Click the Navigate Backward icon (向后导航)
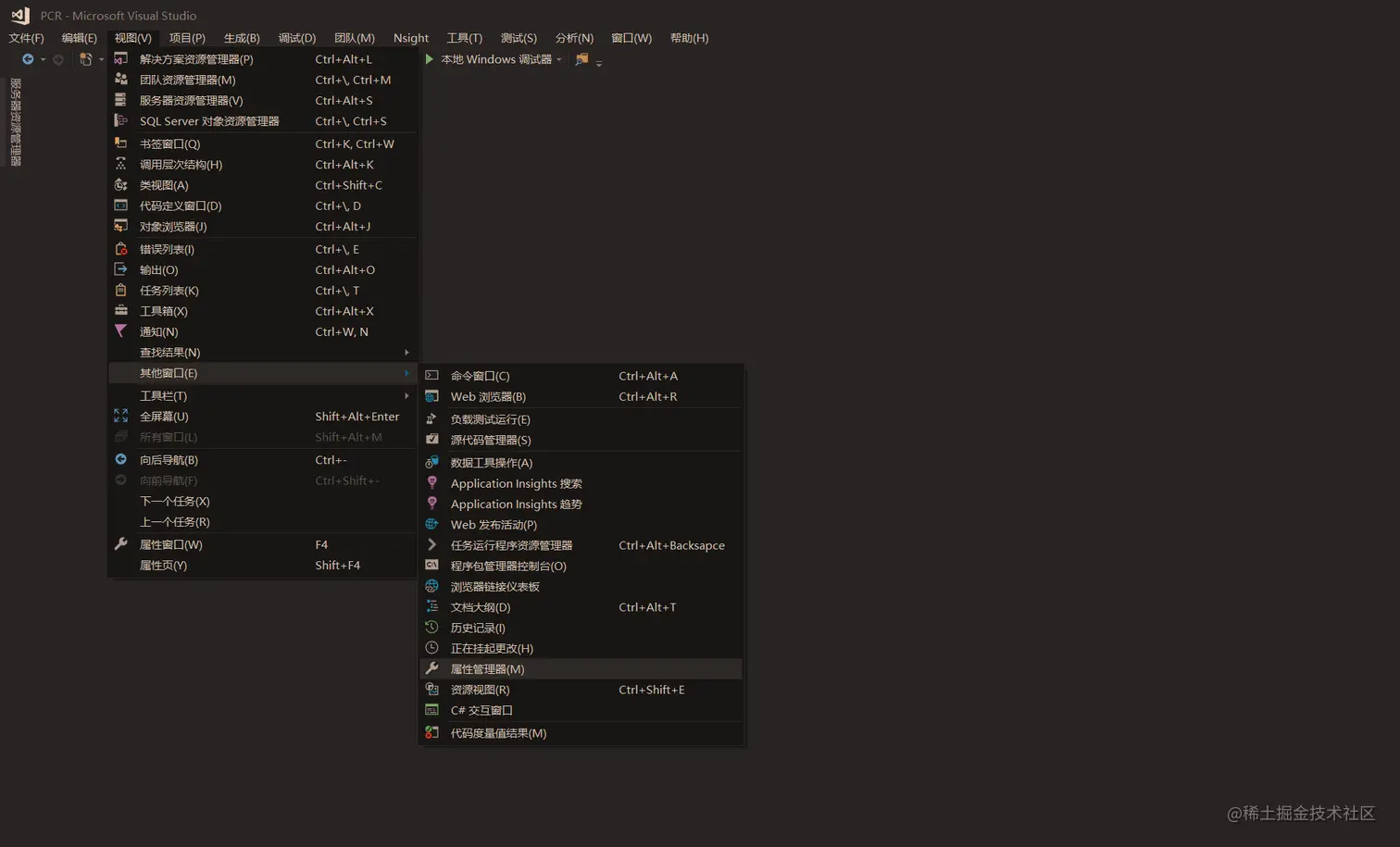Viewport: 1400px width, 847px height. tap(120, 459)
